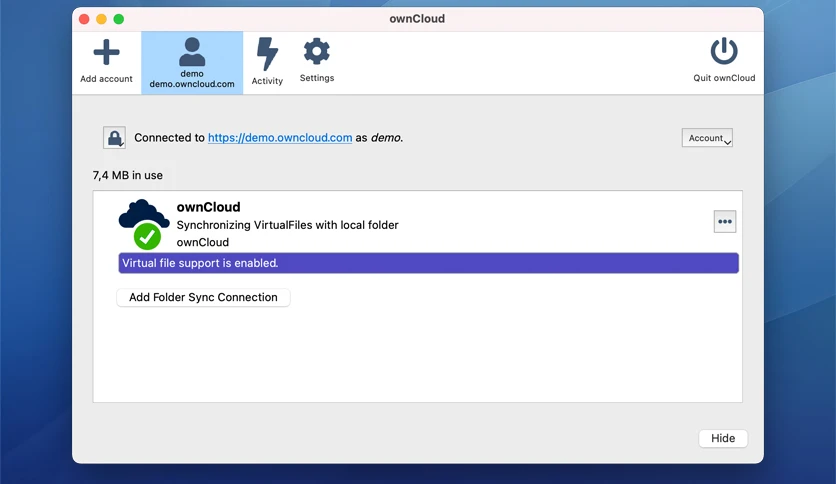Viewport: 836px width, 484px height.
Task: Click the bold ownCloud folder title
Action: tap(208, 207)
